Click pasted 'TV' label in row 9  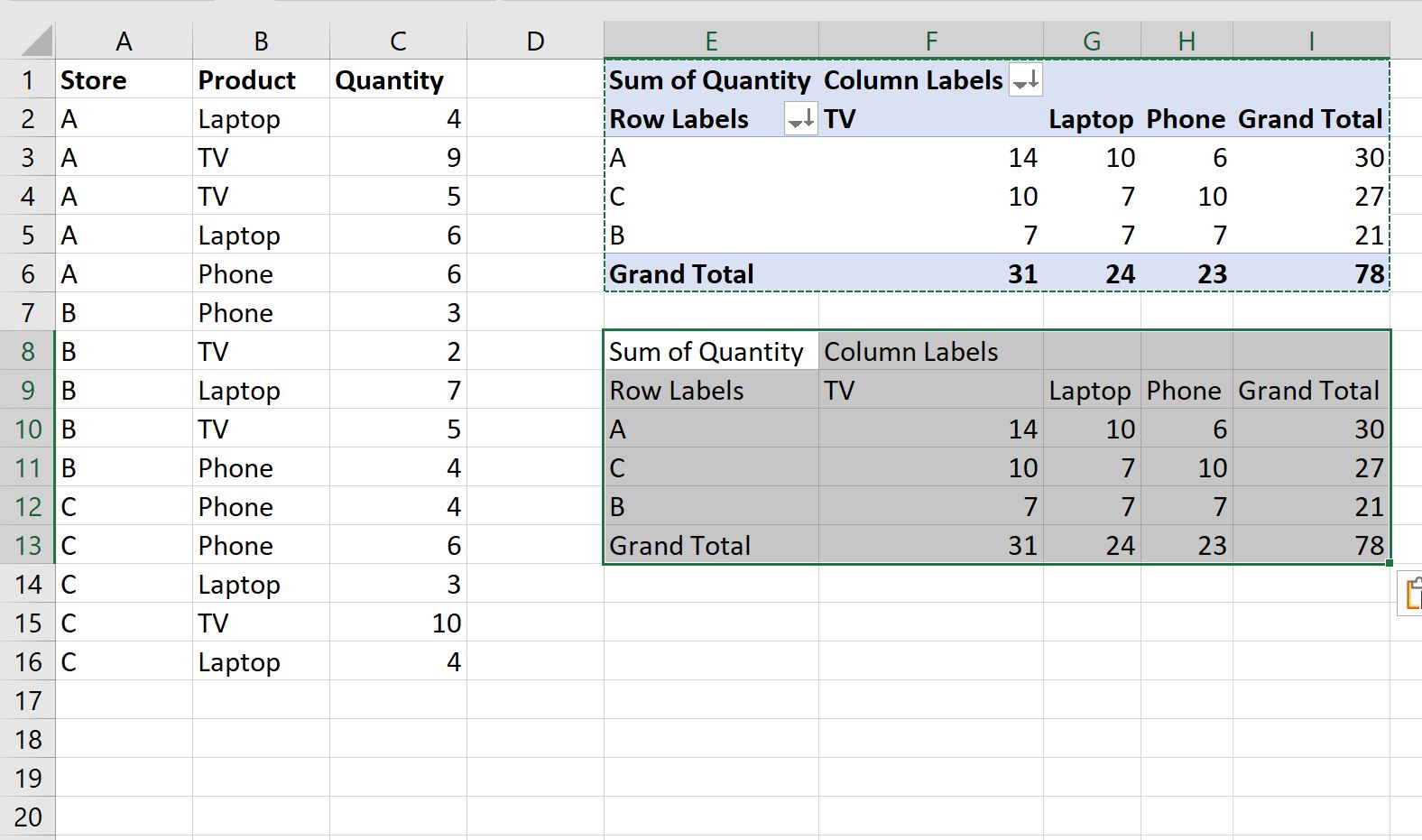click(x=931, y=391)
